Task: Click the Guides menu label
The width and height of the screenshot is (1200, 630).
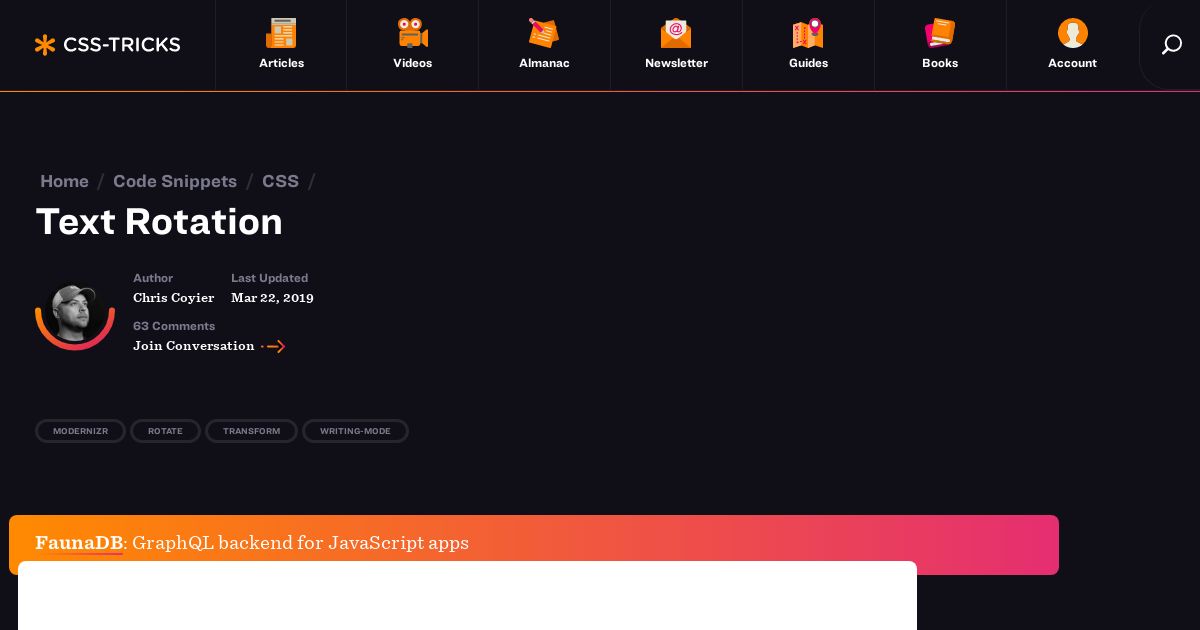Action: pyautogui.click(x=808, y=63)
